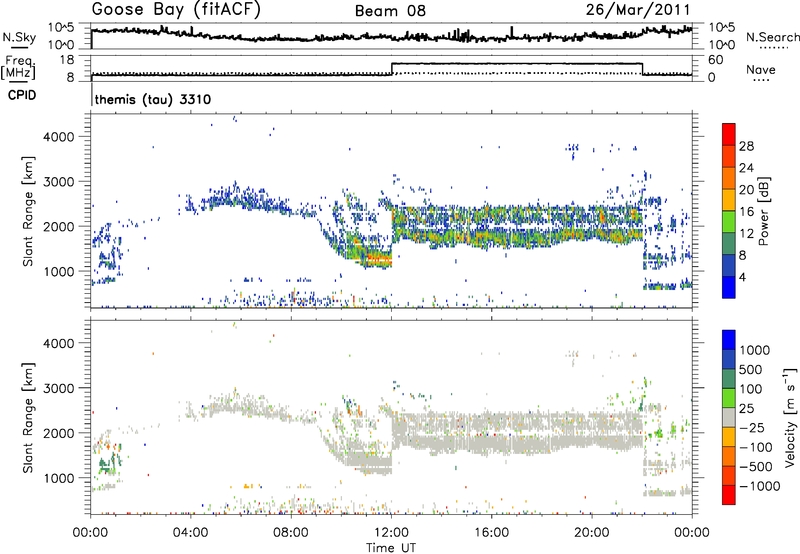Viewport: 800px width, 554px height.
Task: Click the "20" label on the Power scale
Action: pyautogui.click(x=746, y=190)
